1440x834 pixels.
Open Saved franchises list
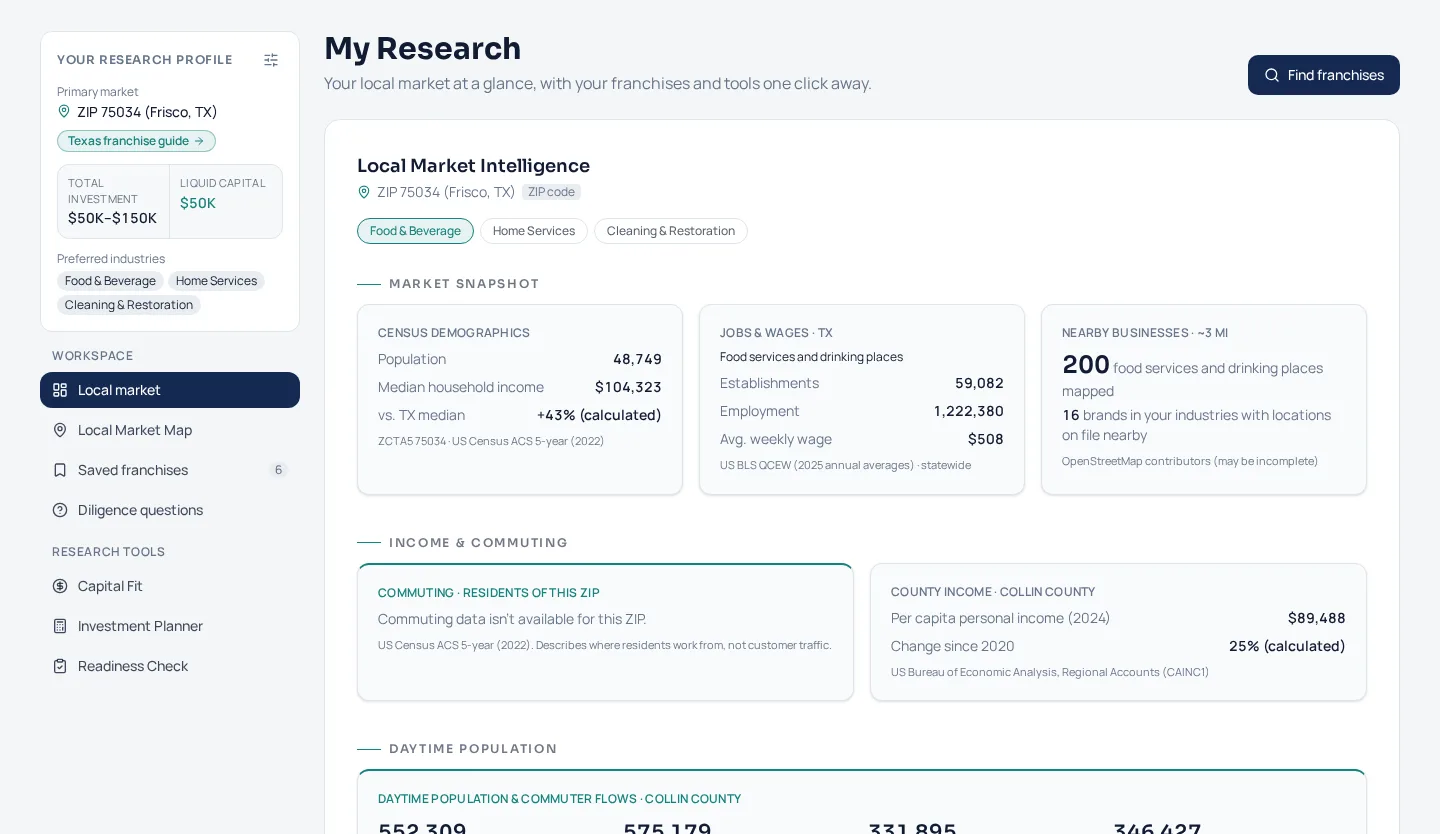[x=170, y=470]
